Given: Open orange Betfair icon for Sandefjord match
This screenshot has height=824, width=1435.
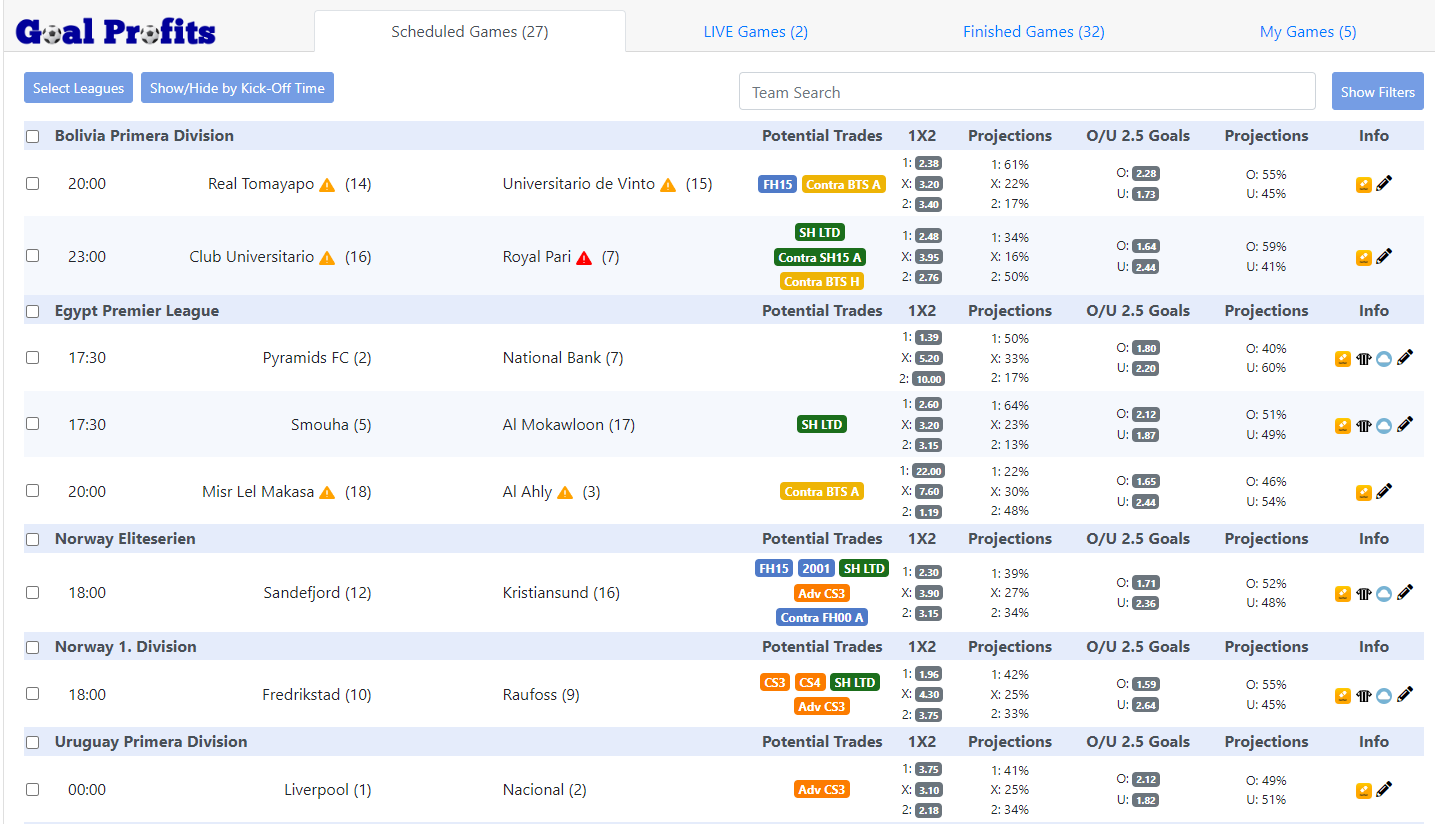Looking at the screenshot, I should point(1343,593).
